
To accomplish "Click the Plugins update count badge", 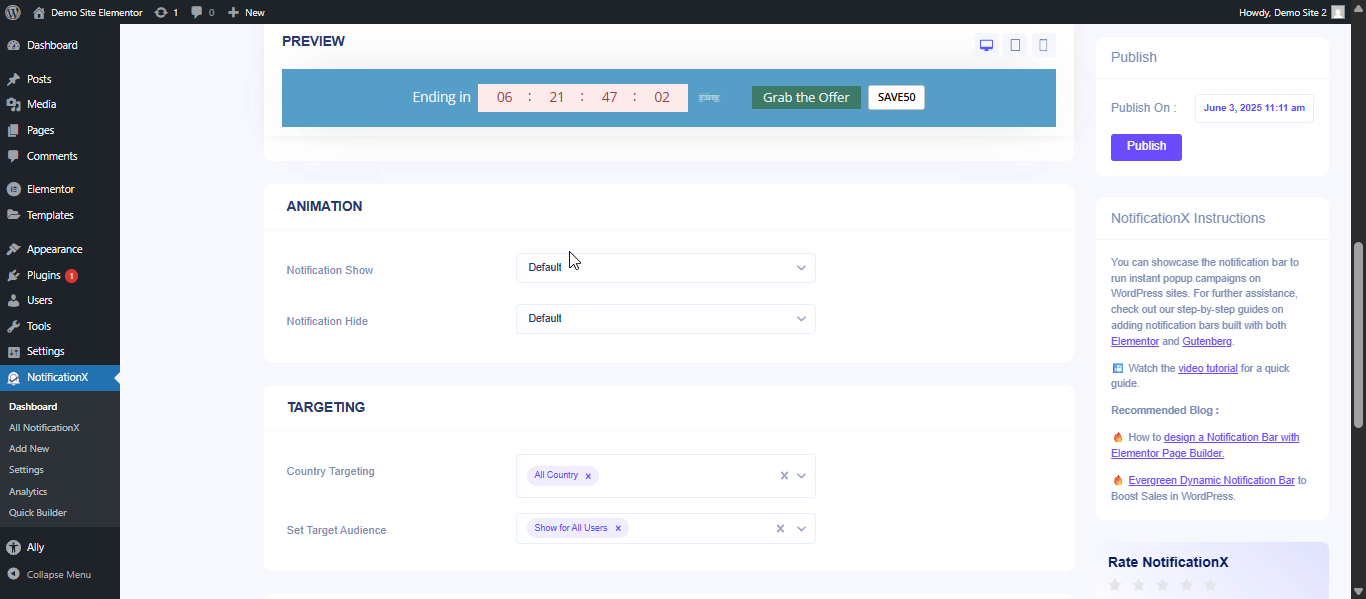I will click(x=72, y=275).
